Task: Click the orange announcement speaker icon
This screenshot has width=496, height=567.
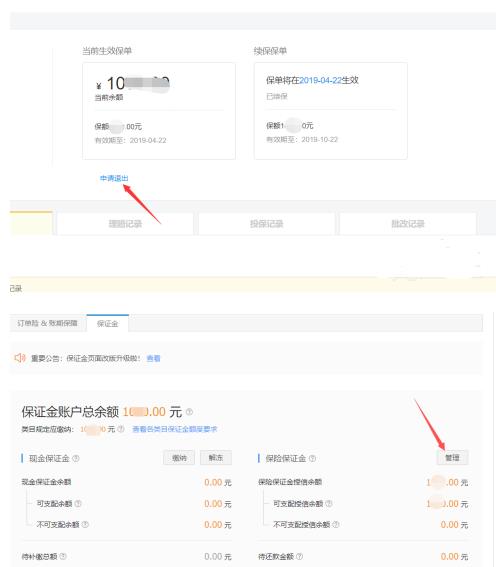Action: (x=20, y=358)
